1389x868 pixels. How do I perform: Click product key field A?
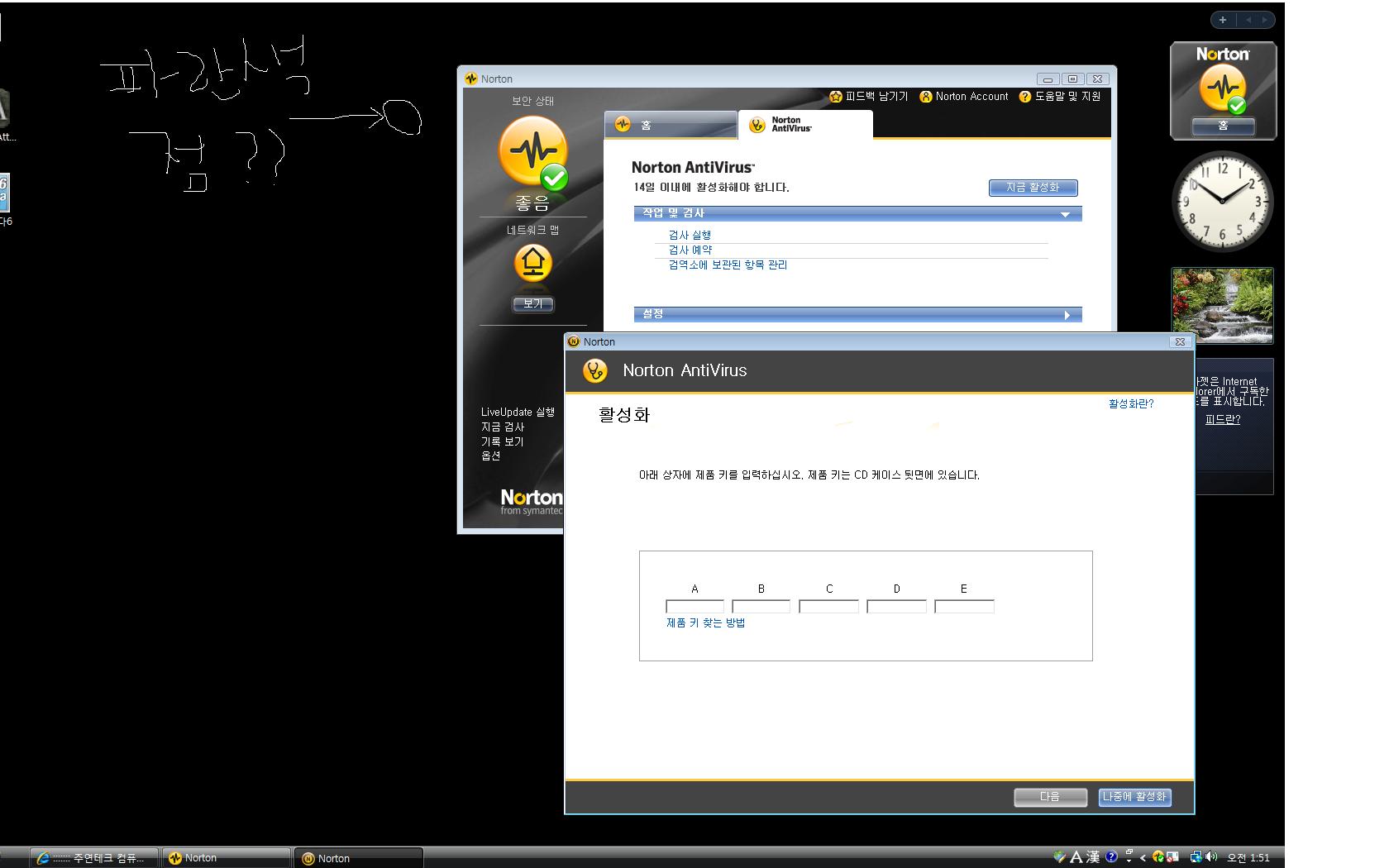[x=694, y=607]
